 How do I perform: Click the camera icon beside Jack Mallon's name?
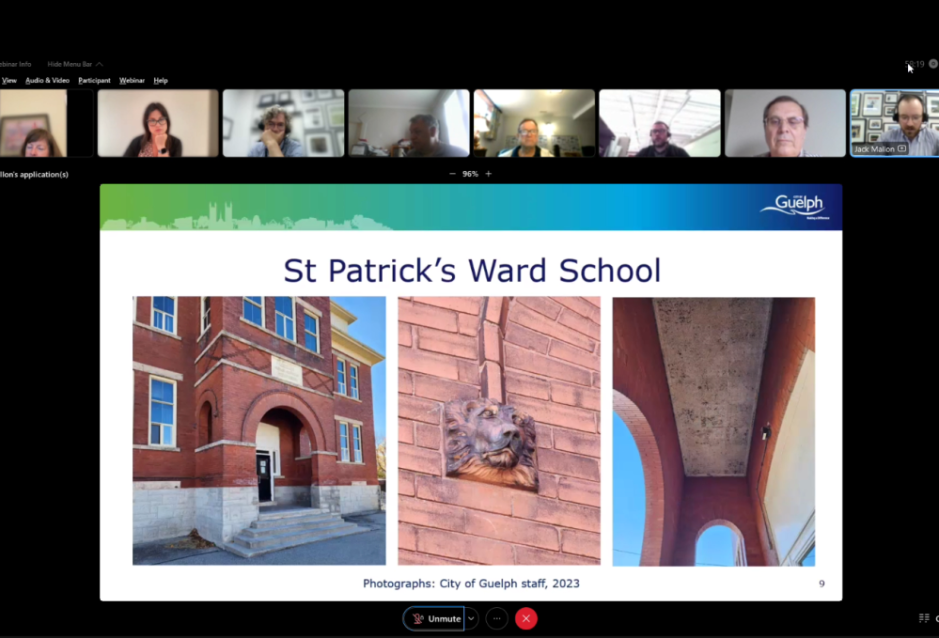pos(902,149)
